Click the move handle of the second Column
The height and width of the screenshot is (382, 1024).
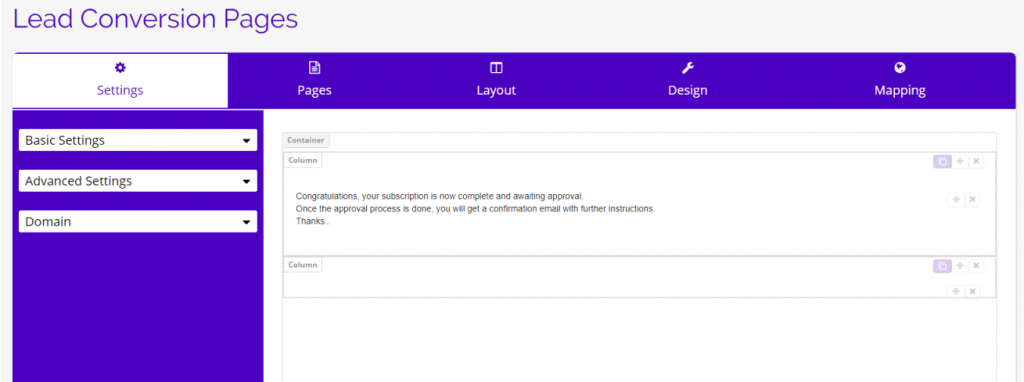pos(960,266)
